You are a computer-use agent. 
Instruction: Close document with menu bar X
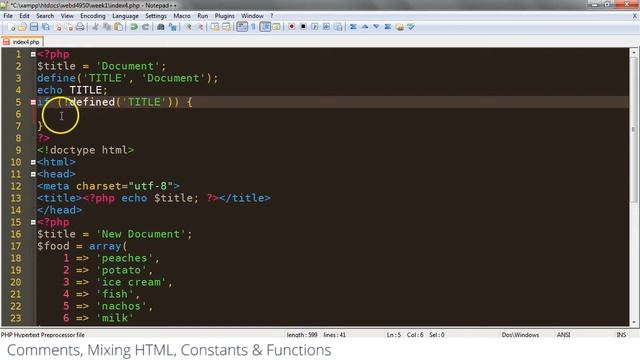click(x=635, y=16)
